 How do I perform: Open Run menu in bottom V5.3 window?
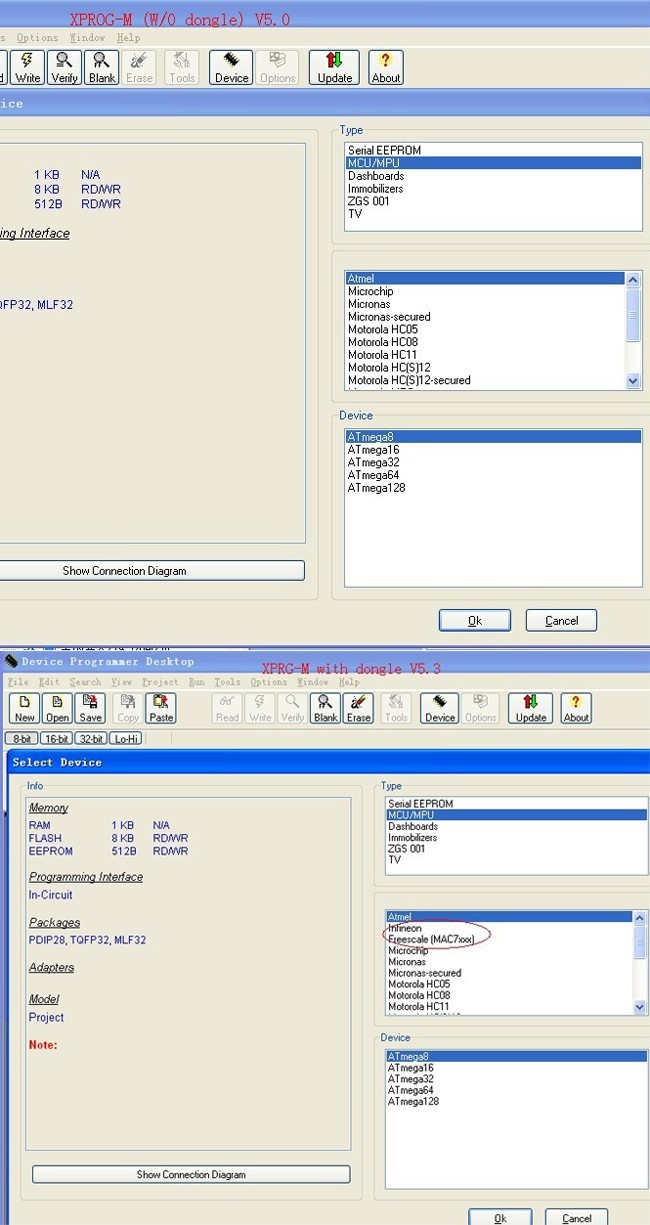tap(197, 682)
